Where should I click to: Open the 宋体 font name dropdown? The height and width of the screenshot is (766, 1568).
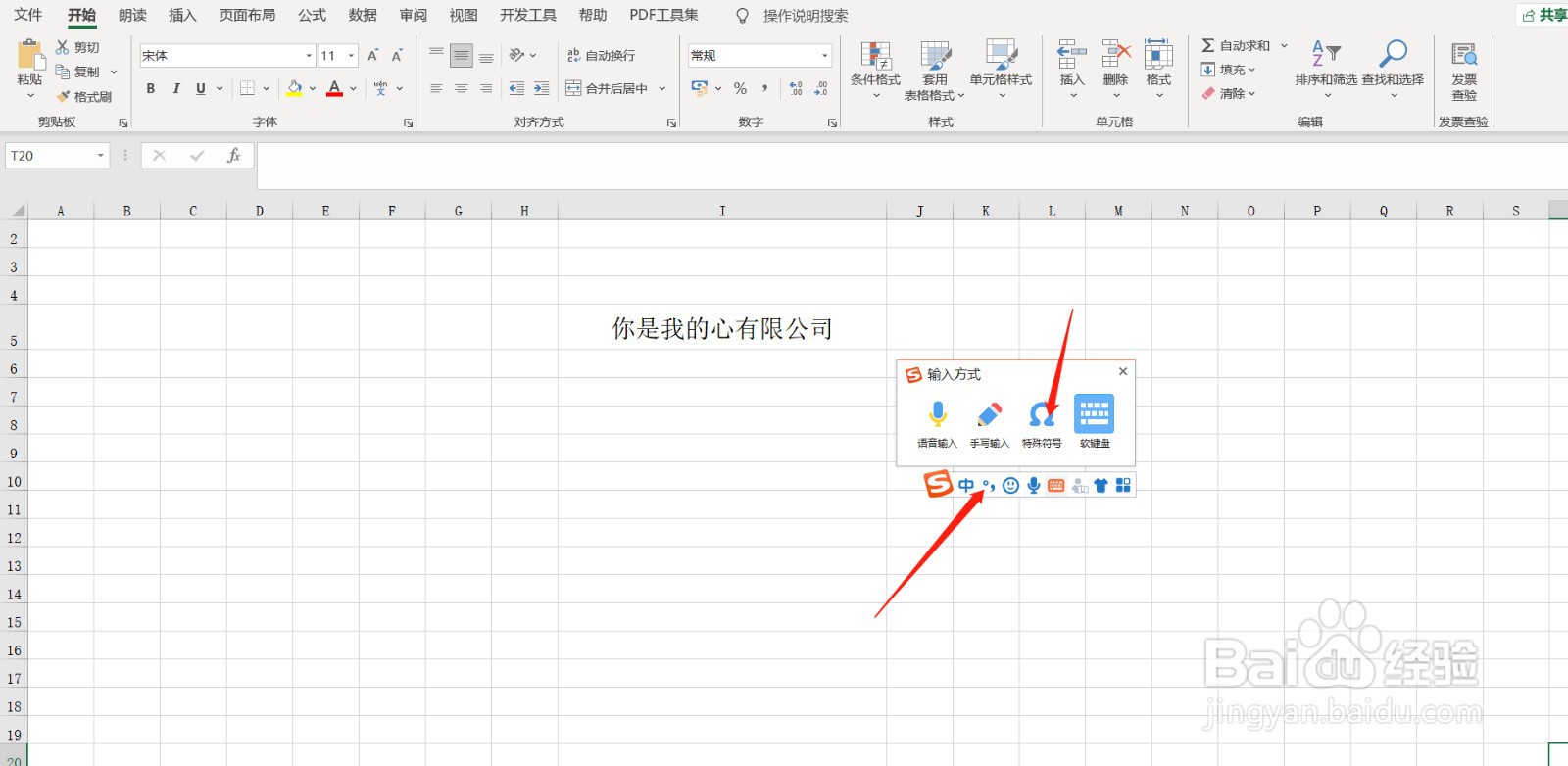(309, 56)
